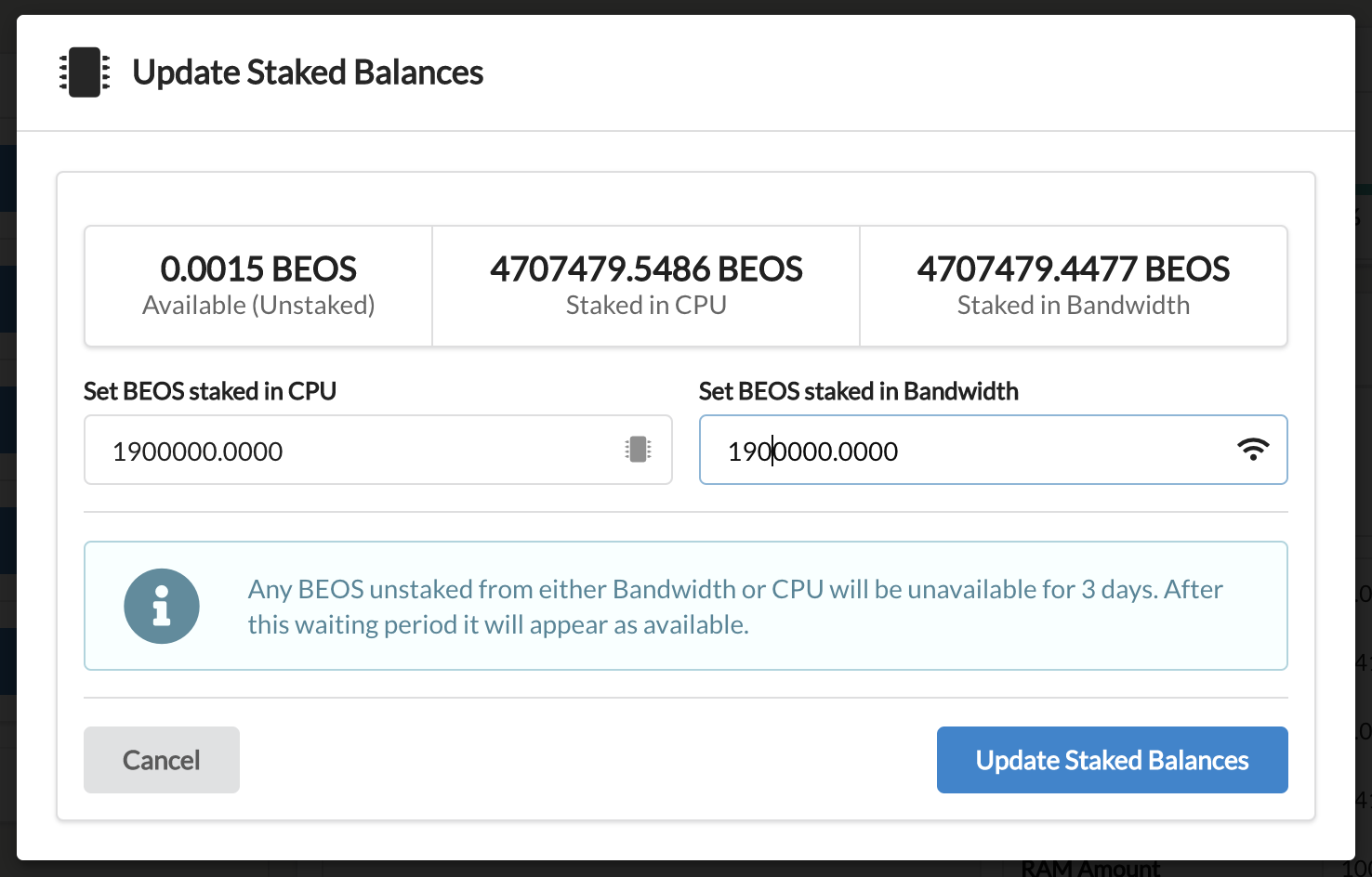The height and width of the screenshot is (877, 1372).
Task: Click the chip icon beside the dialog title
Action: [x=85, y=72]
